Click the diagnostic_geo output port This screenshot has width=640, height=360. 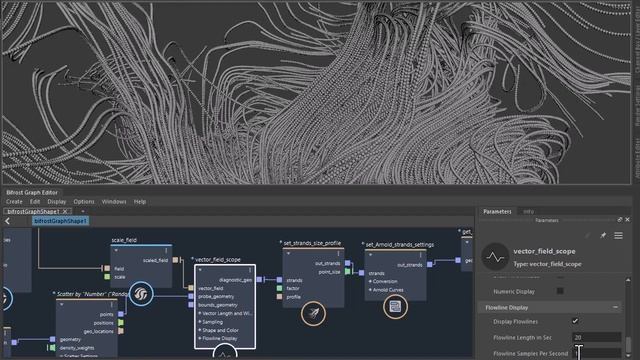(259, 280)
